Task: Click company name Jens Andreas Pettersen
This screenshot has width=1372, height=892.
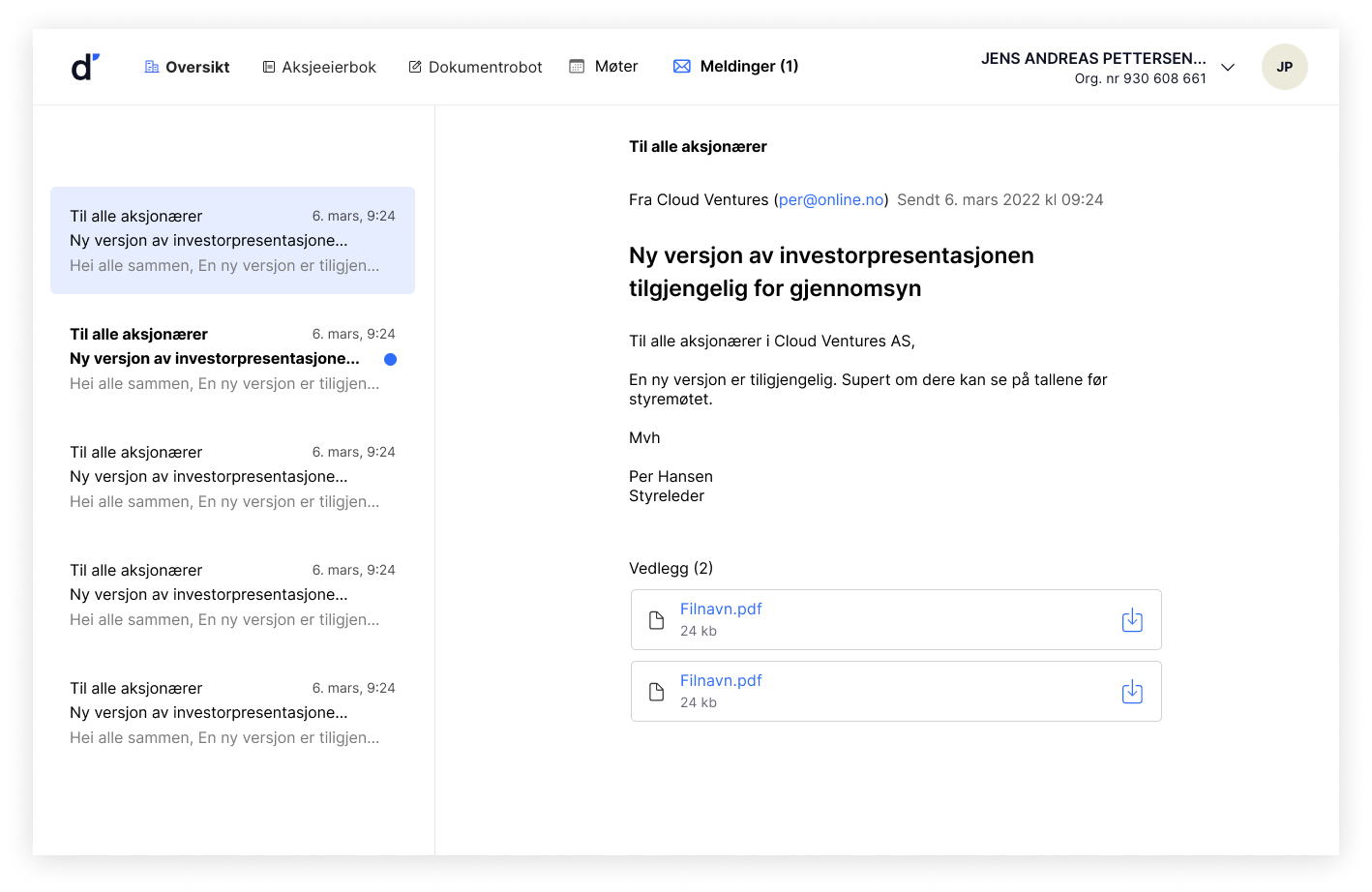Action: click(x=1093, y=58)
